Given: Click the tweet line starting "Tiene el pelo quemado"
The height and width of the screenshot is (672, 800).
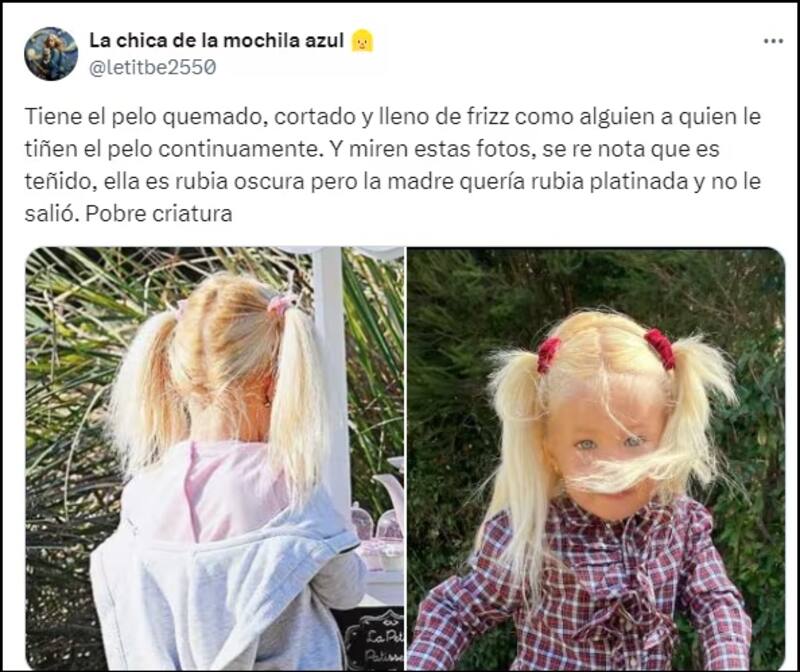Looking at the screenshot, I should point(393,117).
